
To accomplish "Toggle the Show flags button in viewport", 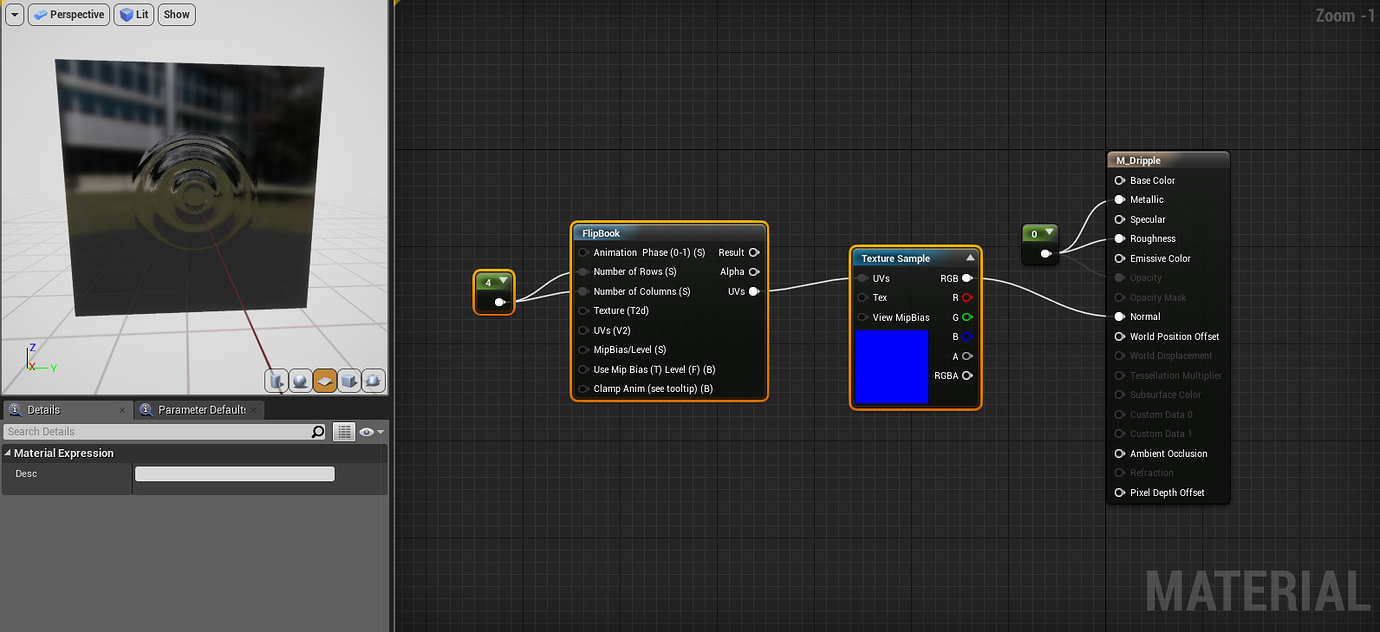I will click(x=176, y=14).
